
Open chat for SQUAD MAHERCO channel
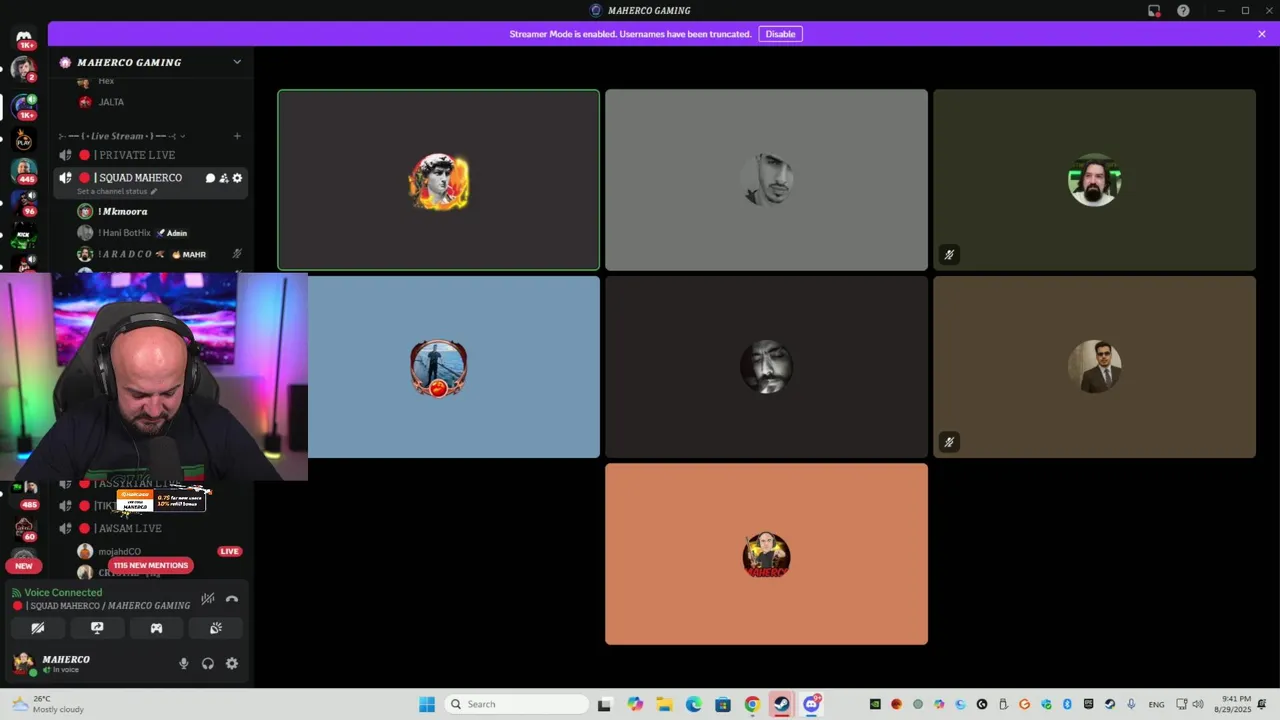tap(210, 178)
